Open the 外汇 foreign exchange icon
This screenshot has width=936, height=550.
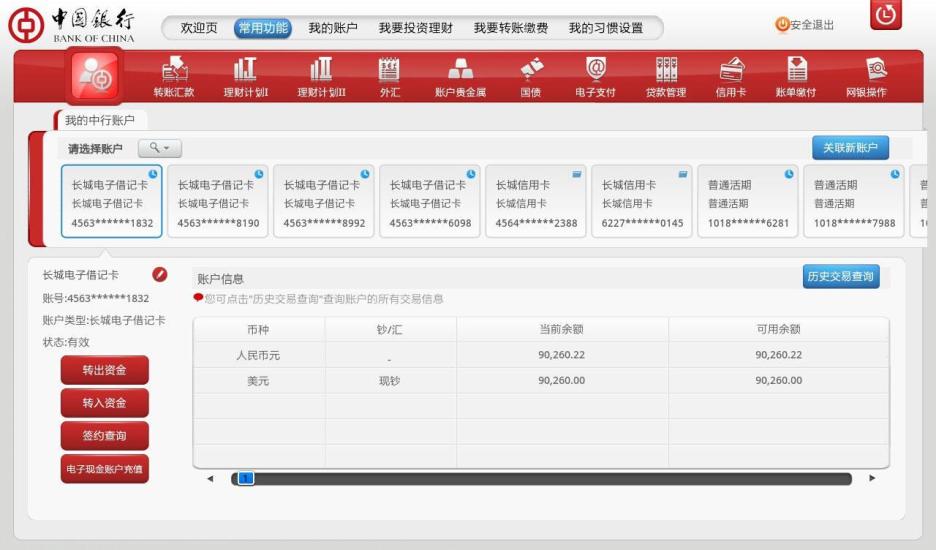[389, 70]
